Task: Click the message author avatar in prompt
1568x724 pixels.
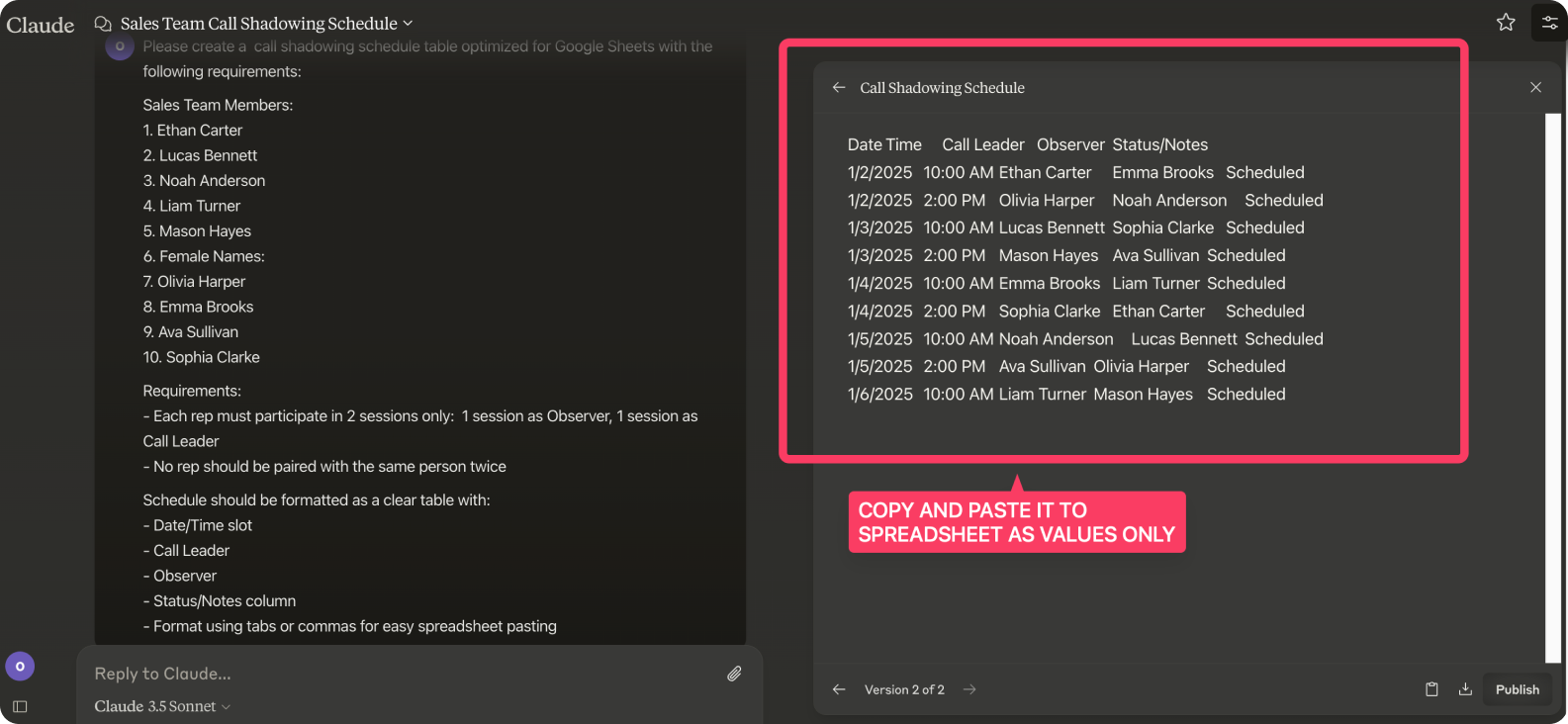Action: [x=120, y=46]
